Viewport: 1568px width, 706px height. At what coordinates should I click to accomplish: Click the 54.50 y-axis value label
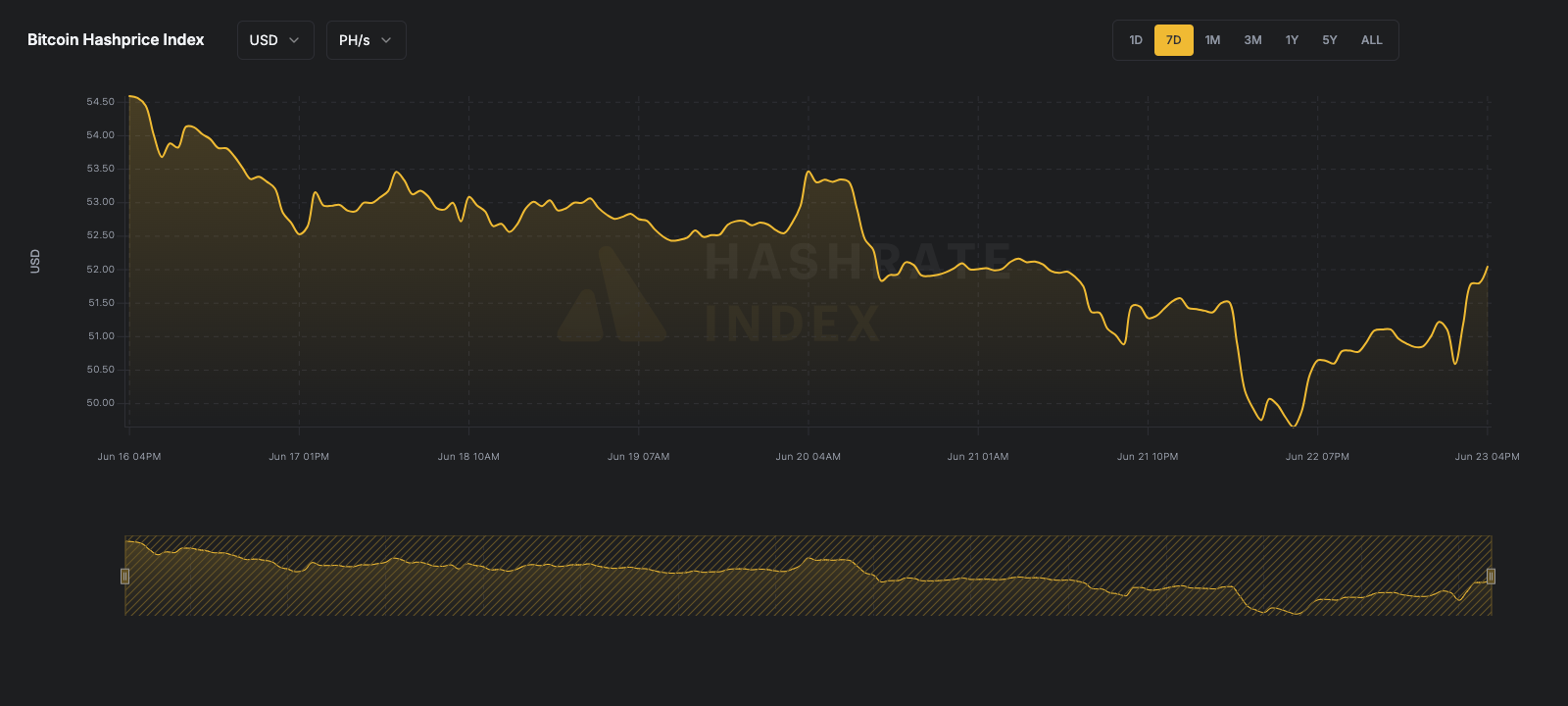(x=100, y=102)
